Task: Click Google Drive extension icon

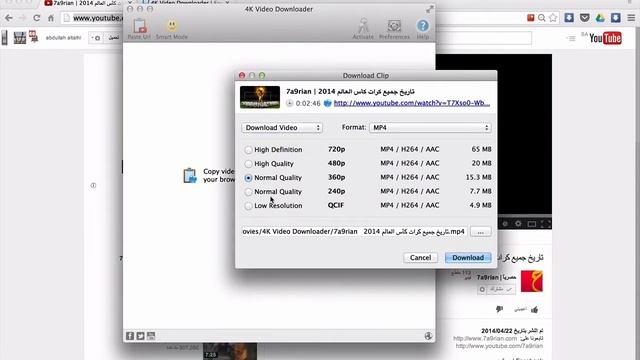Action: 600,18
